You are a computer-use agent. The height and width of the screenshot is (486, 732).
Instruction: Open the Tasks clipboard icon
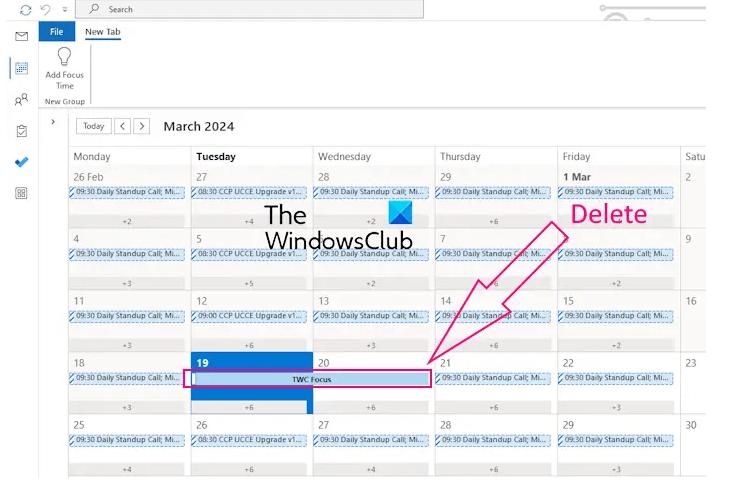21,131
